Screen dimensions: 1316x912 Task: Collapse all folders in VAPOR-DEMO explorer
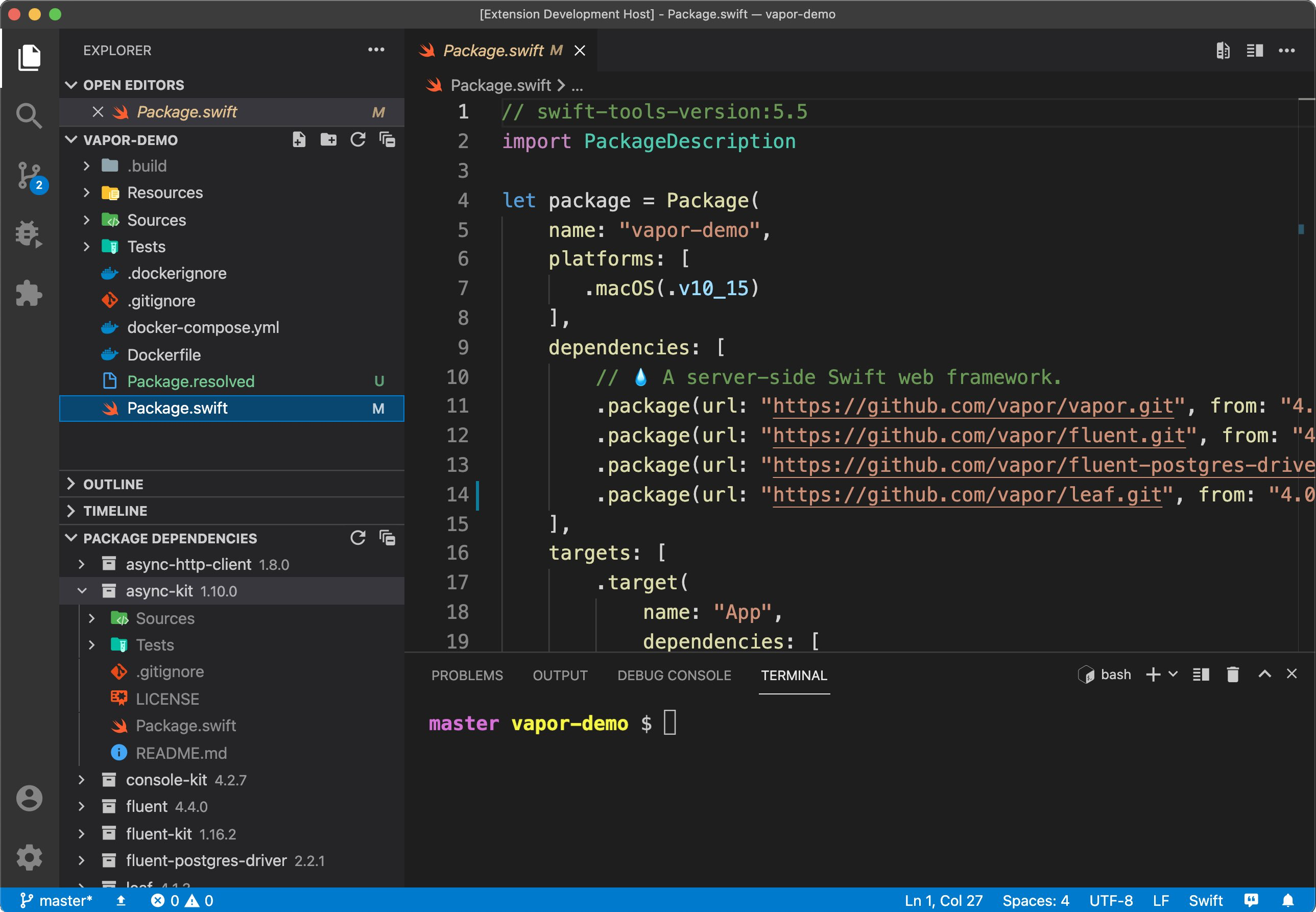pyautogui.click(x=388, y=139)
